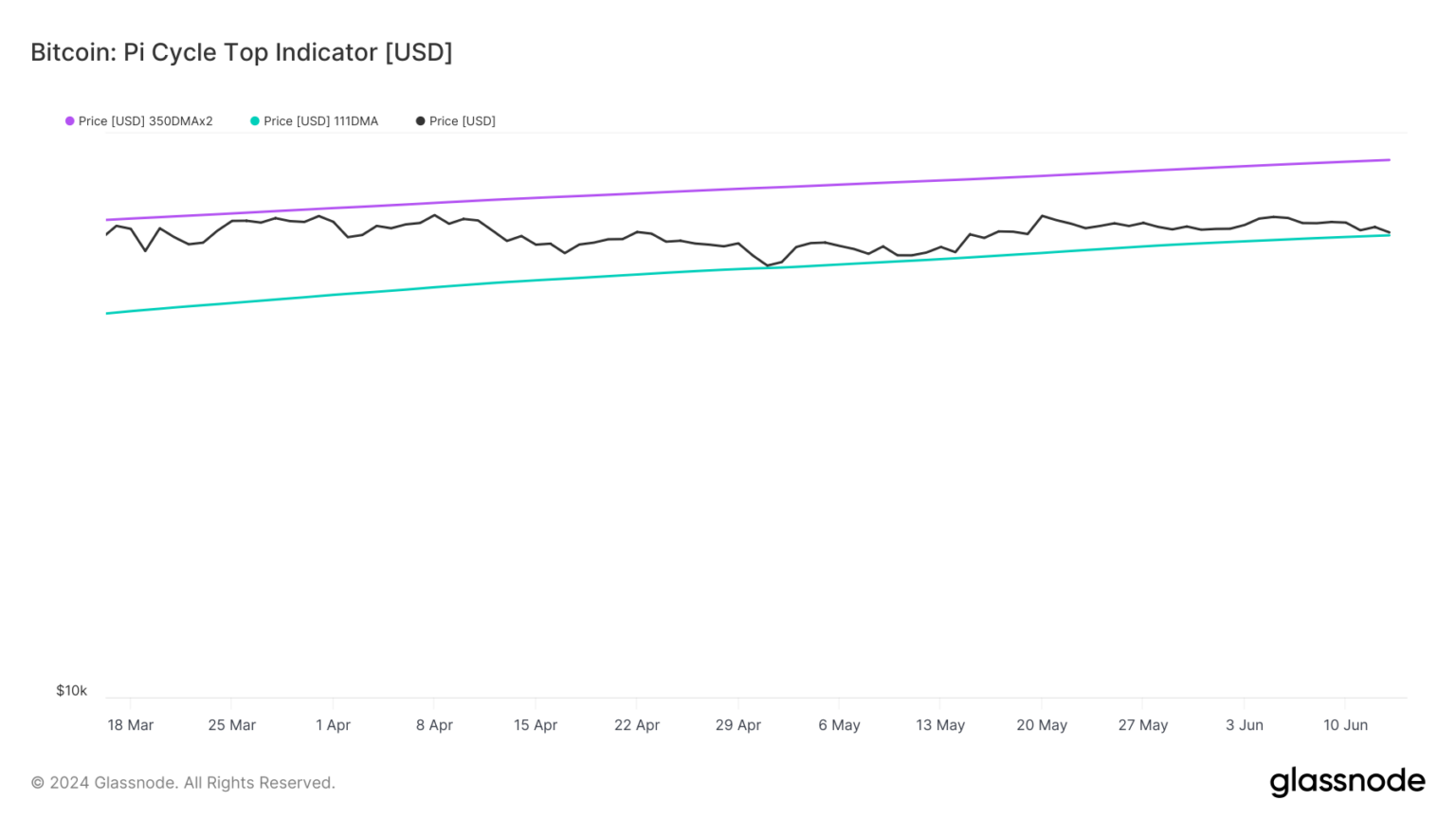The height and width of the screenshot is (819, 1456).
Task: Toggle the Price [USD] 350DMAx2 legend entry
Action: 145,121
